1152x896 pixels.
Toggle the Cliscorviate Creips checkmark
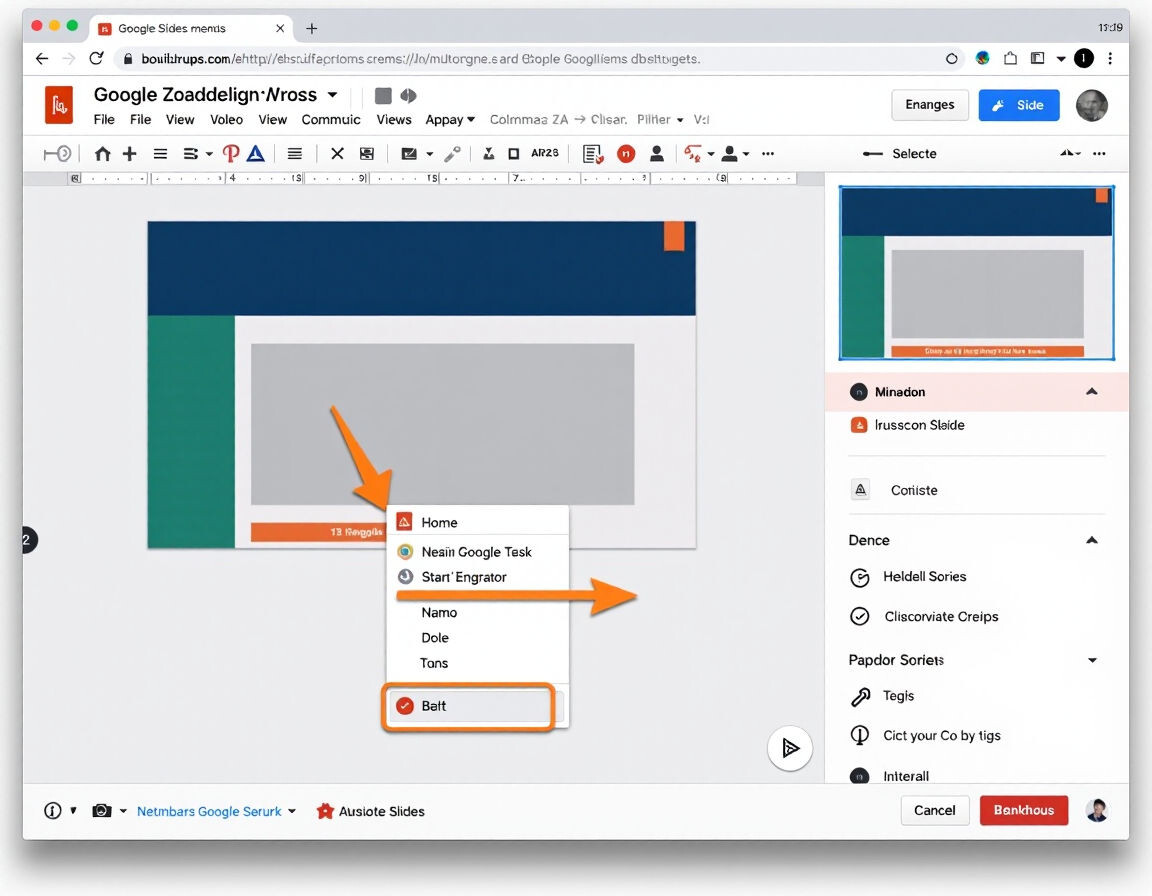coord(860,616)
